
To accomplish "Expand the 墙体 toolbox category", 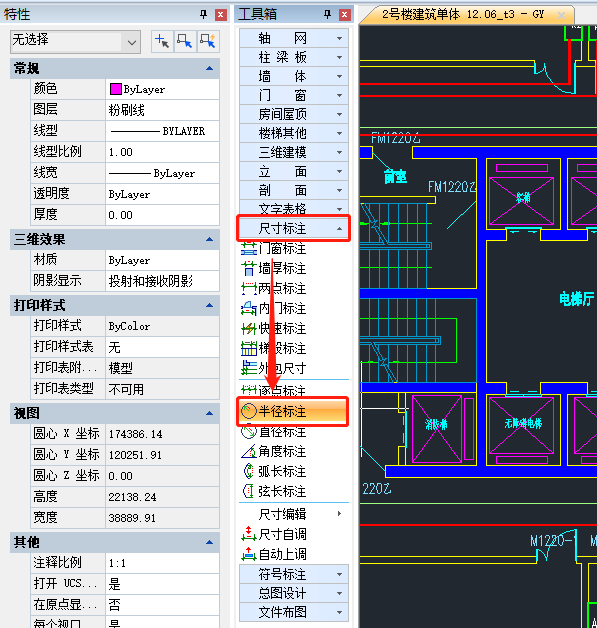I will [x=294, y=76].
